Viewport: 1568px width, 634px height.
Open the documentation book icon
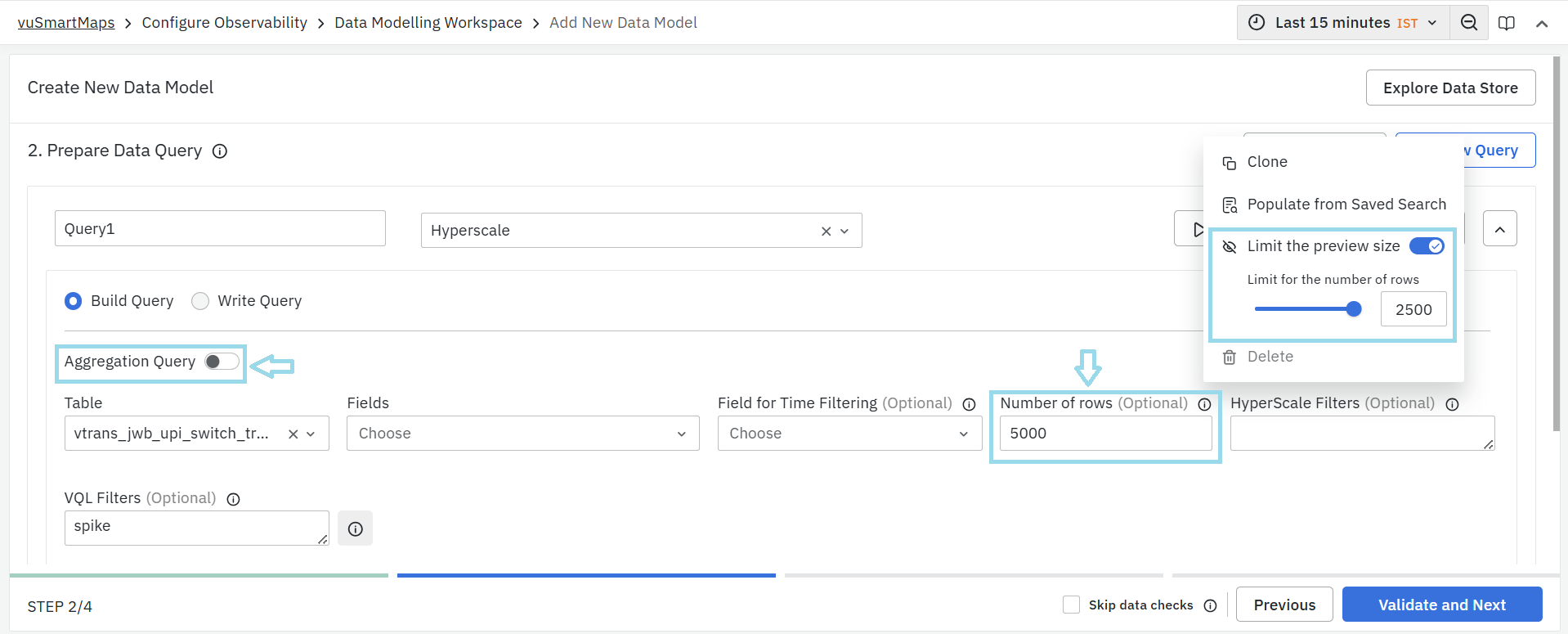pos(1506,23)
